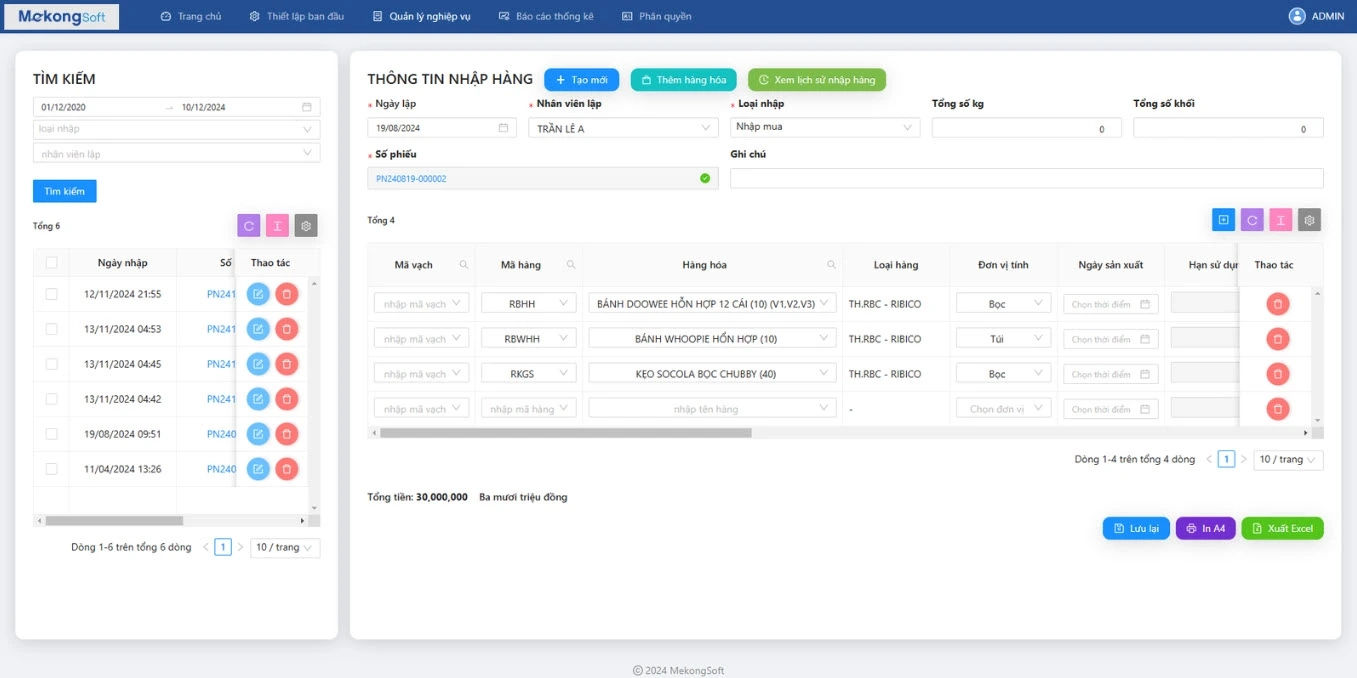Viewport: 1357px width, 678px height.
Task: Click the pink column-width icon in search panel
Action: [x=277, y=226]
